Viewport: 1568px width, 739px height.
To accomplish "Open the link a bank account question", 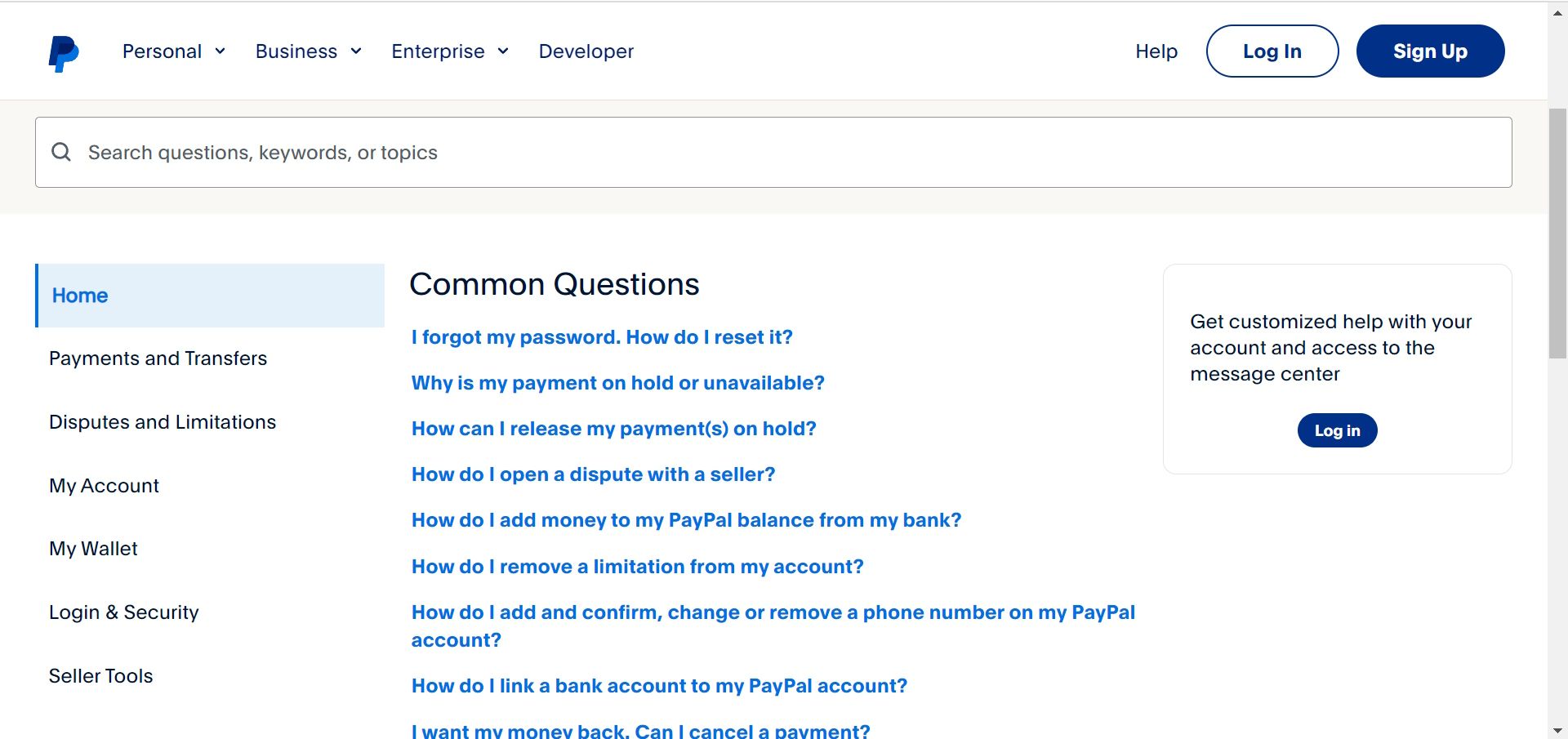I will pos(659,686).
